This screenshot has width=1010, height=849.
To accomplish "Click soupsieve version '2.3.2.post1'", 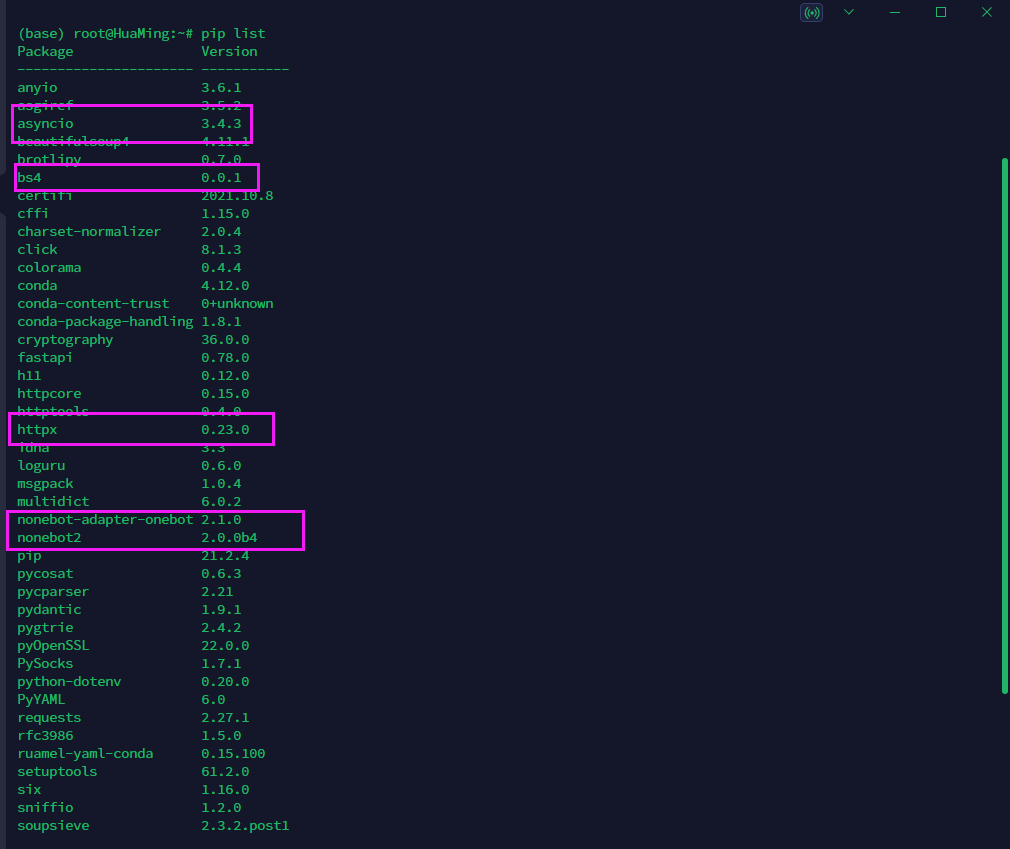I will [245, 827].
